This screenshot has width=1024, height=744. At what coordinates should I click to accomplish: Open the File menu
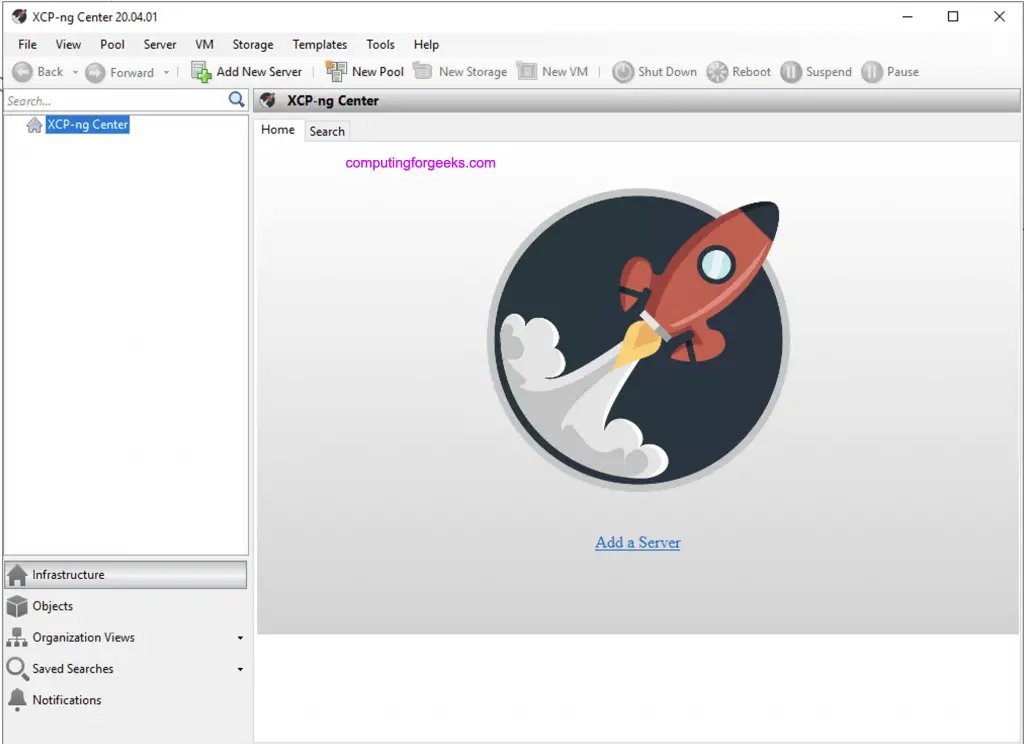[x=27, y=44]
